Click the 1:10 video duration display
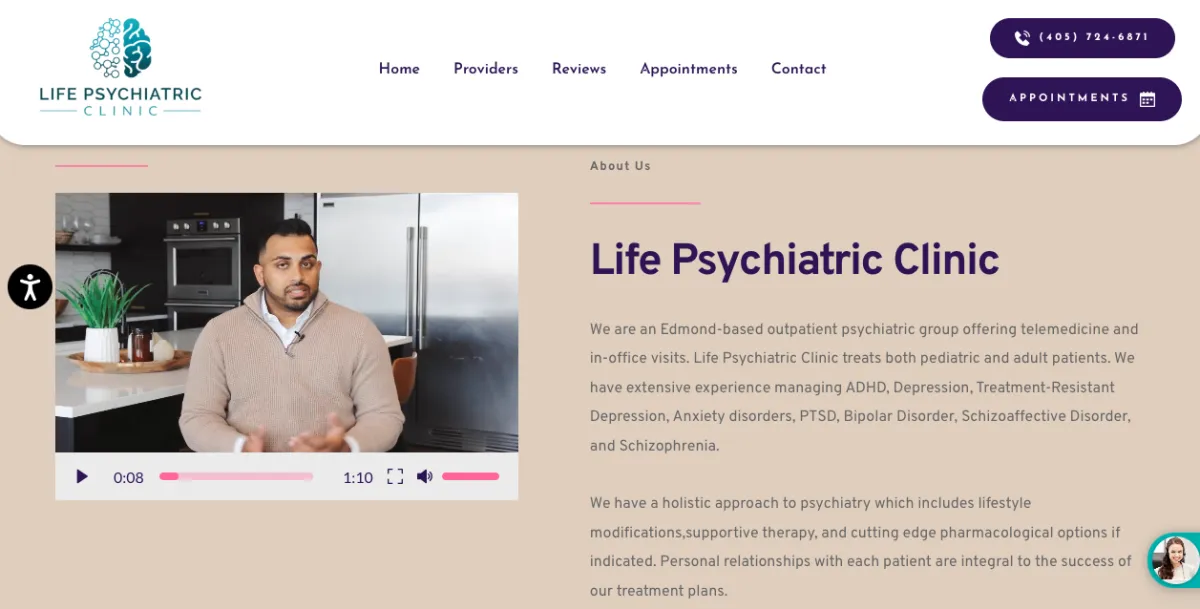Viewport: 1200px width, 609px height. pos(358,478)
